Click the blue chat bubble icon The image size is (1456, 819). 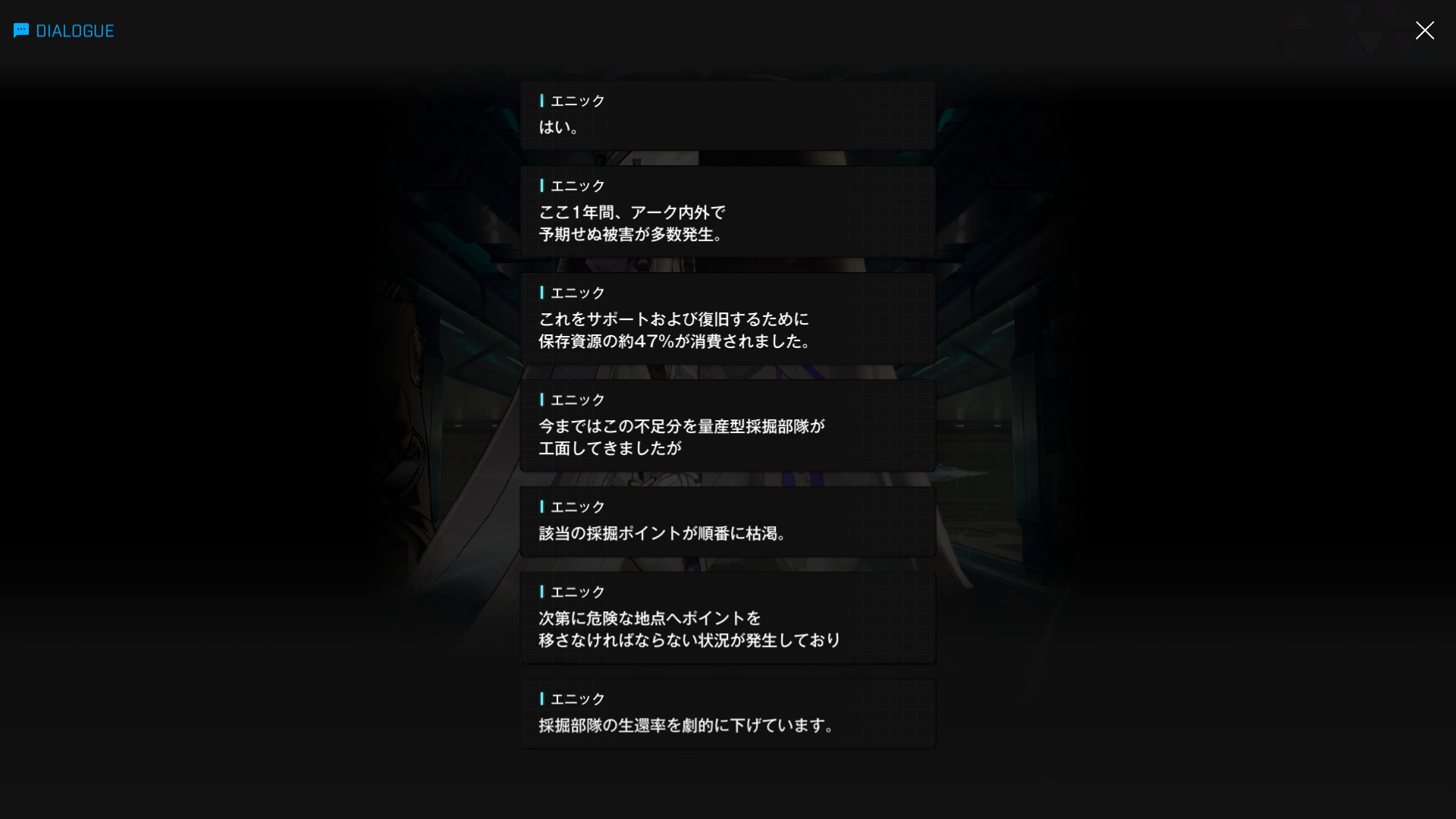[21, 30]
